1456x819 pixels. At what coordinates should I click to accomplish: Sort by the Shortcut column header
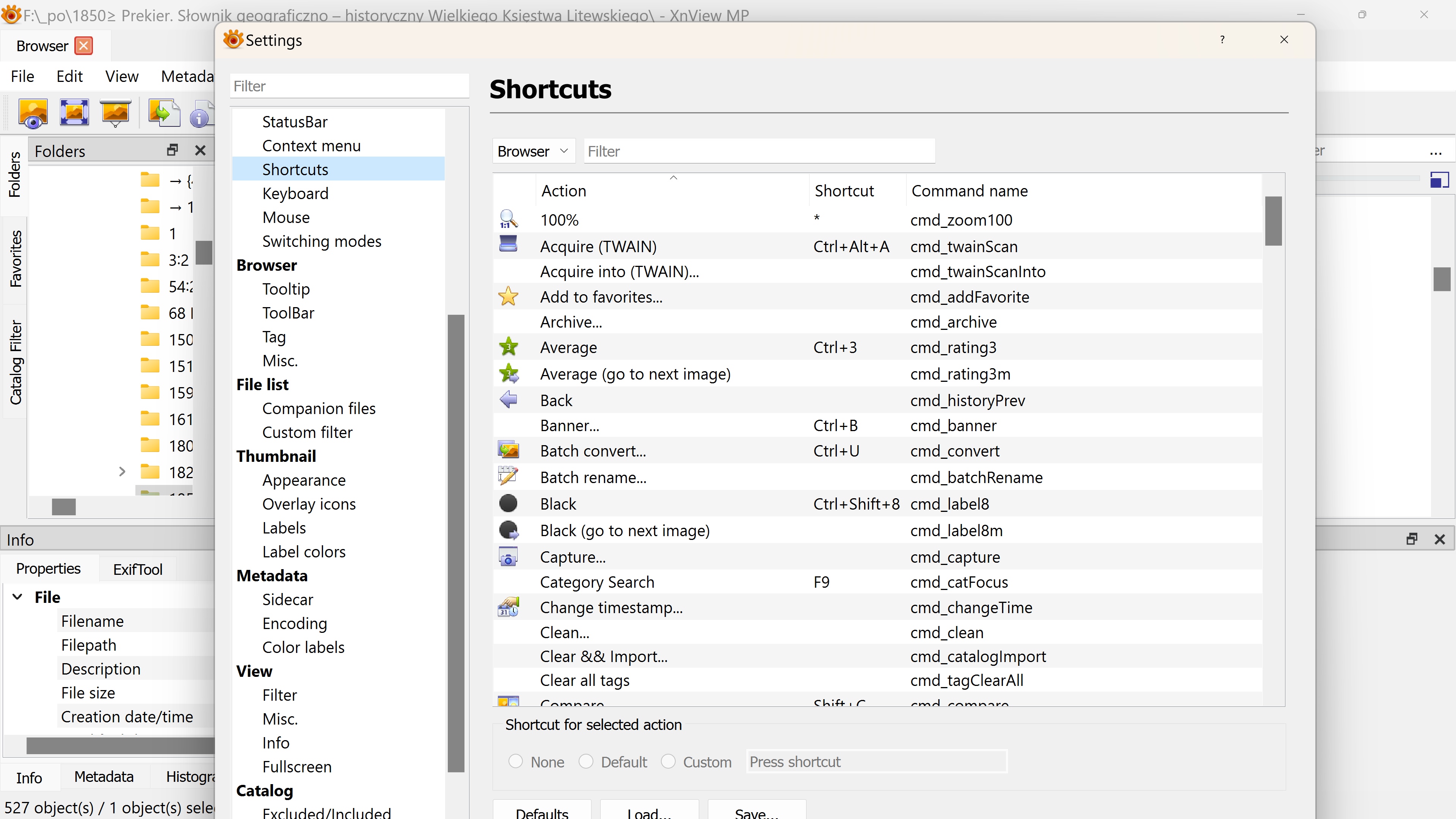[x=857, y=191]
